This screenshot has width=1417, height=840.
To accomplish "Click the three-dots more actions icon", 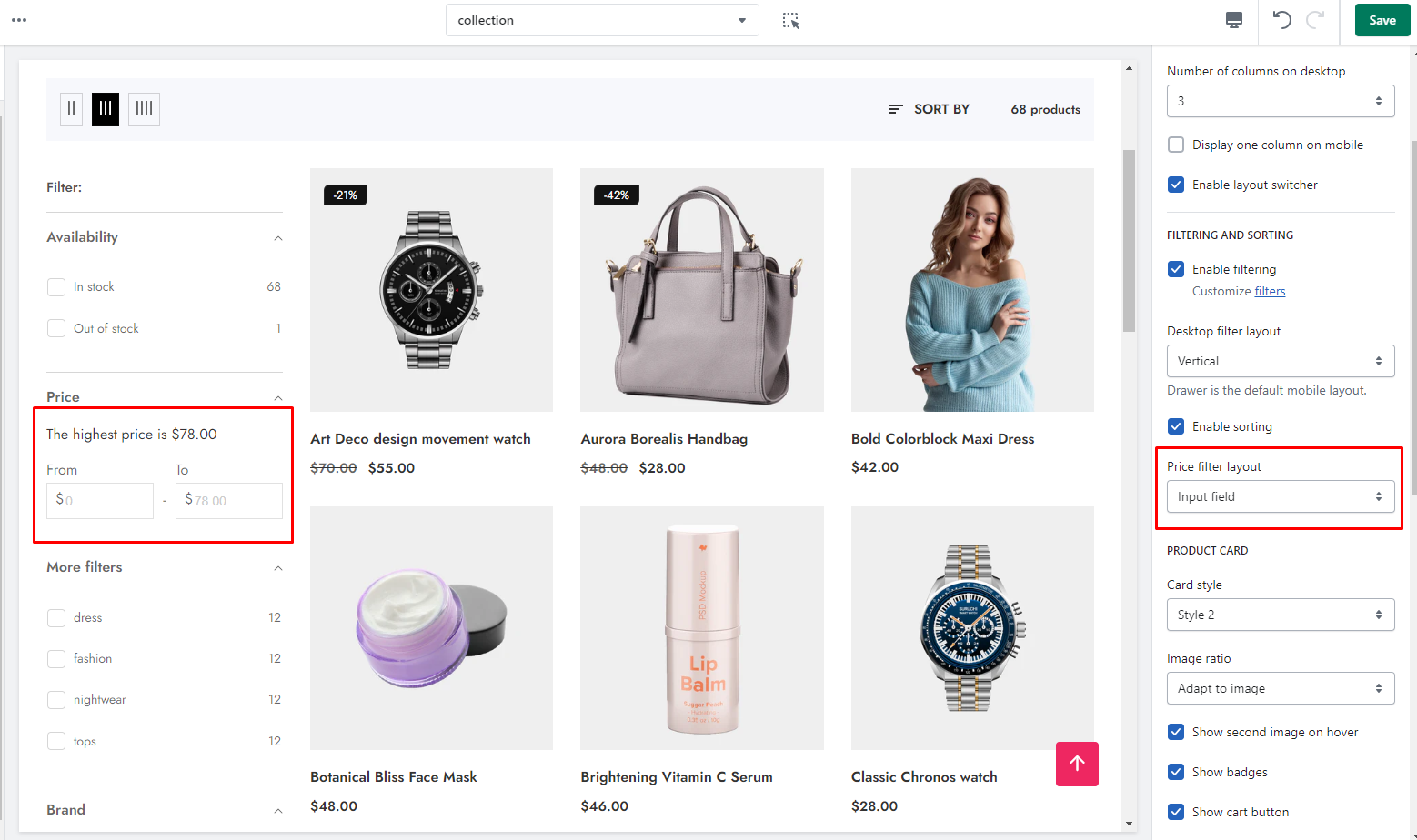I will point(19,20).
